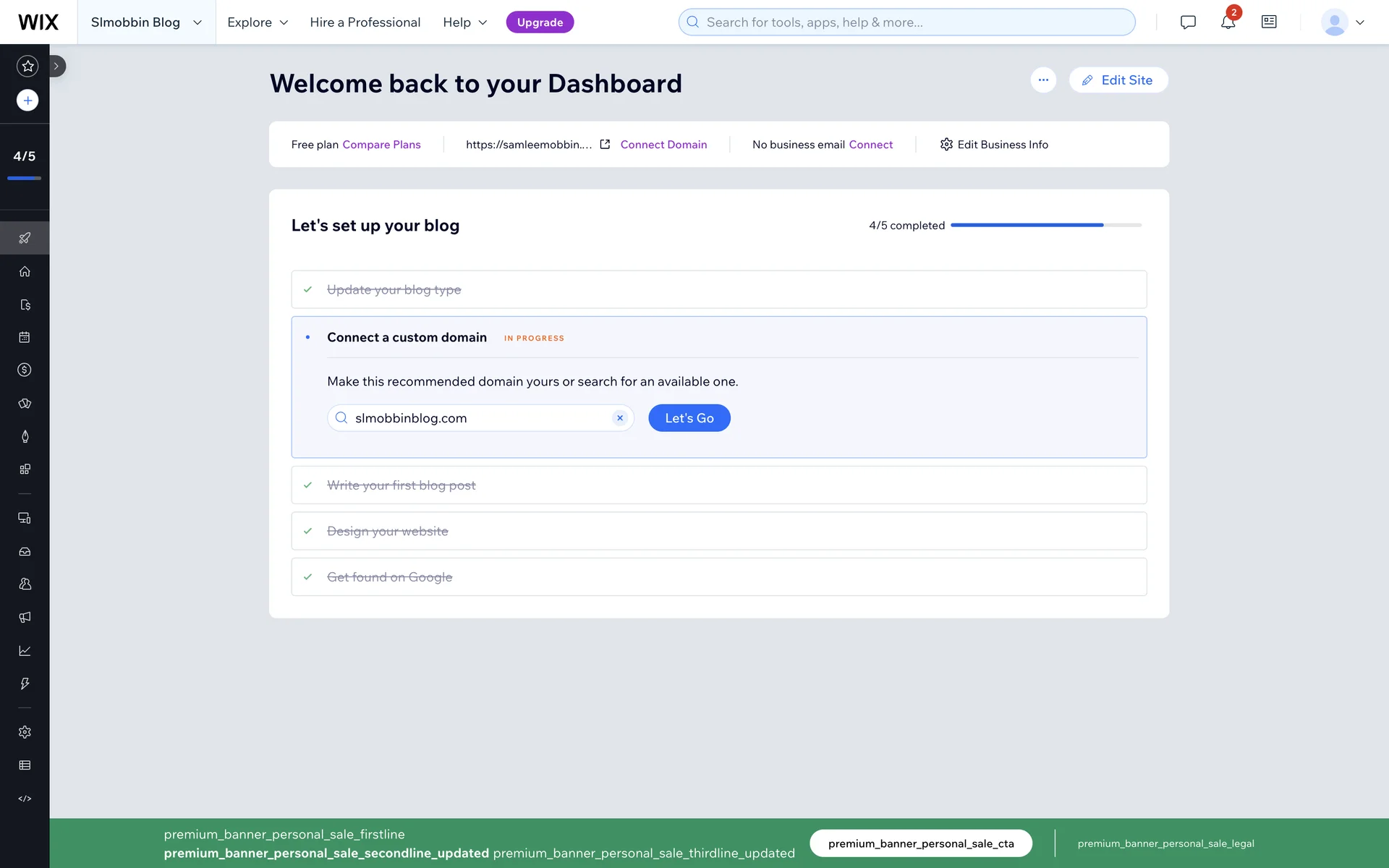Expand the sidebar with the arrow toggle
Screen dimensions: 1389x868
[x=56, y=66]
